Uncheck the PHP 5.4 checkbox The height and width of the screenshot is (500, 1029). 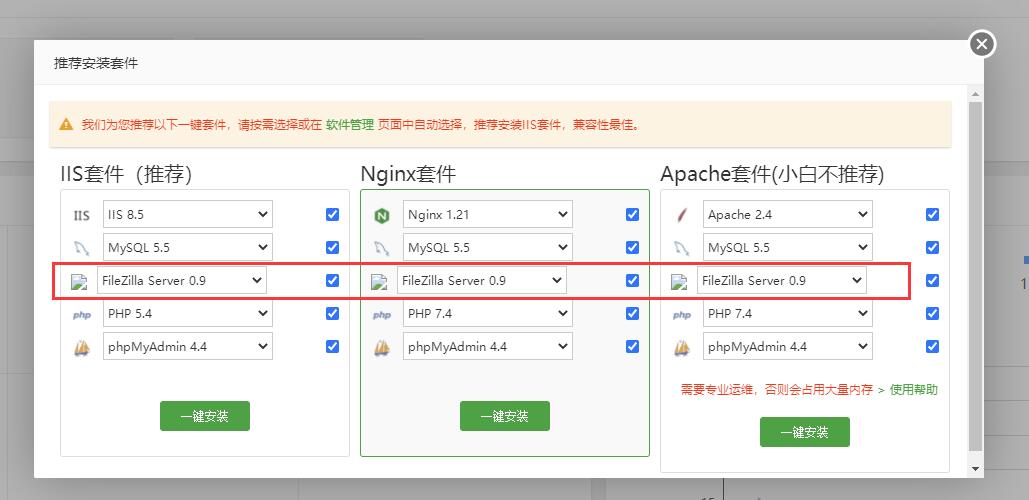333,314
